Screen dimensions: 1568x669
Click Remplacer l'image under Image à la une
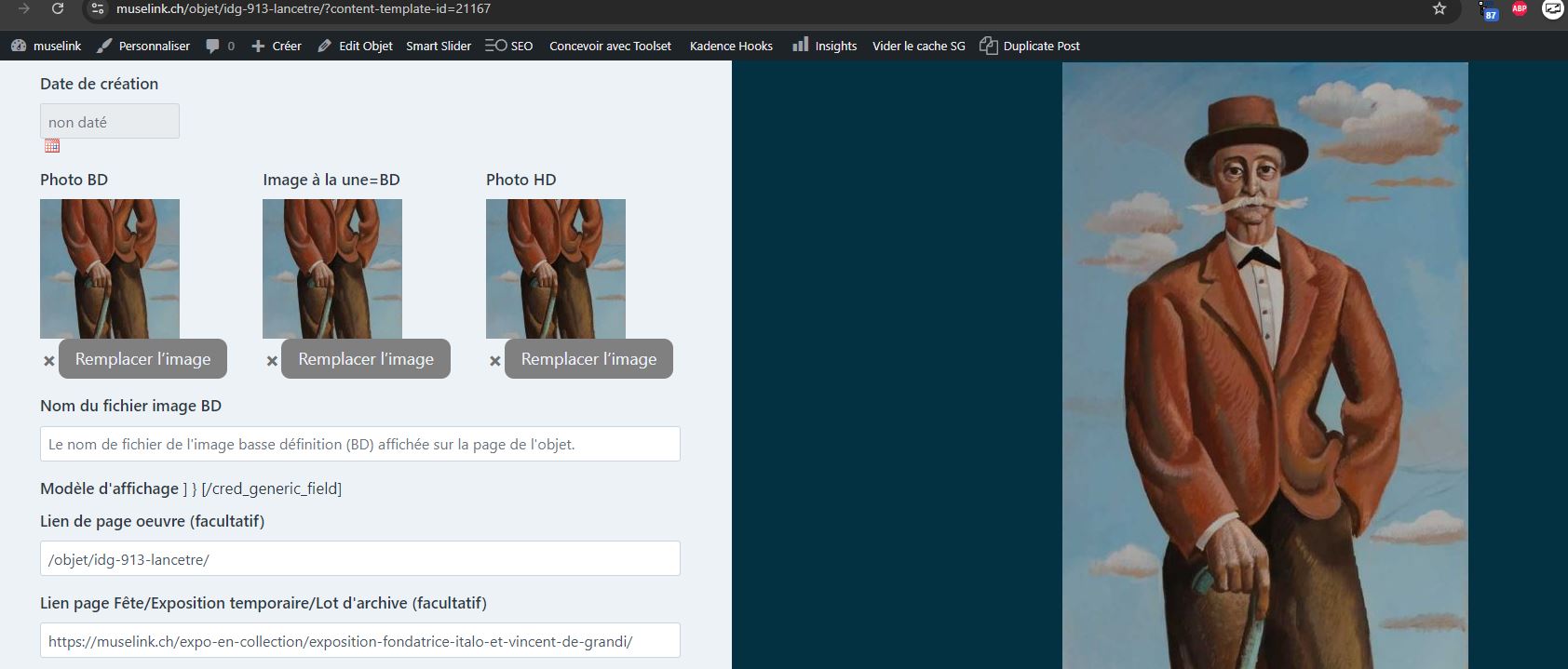pos(366,359)
